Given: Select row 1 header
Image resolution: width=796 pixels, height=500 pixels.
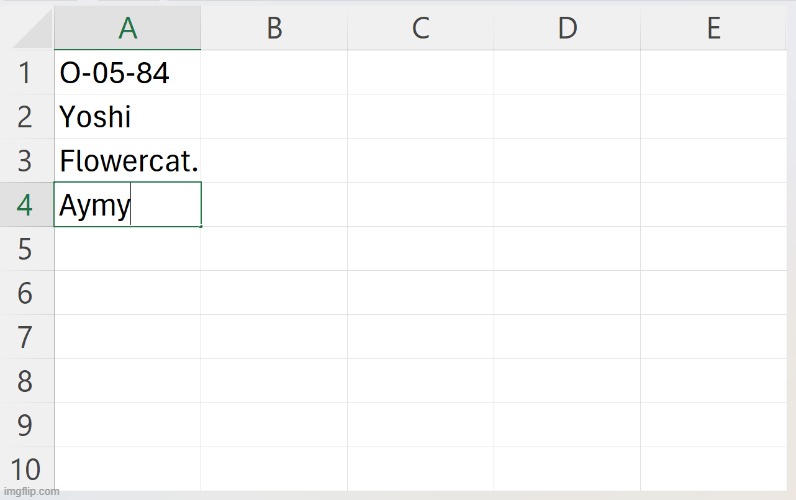Looking at the screenshot, I should 25,73.
